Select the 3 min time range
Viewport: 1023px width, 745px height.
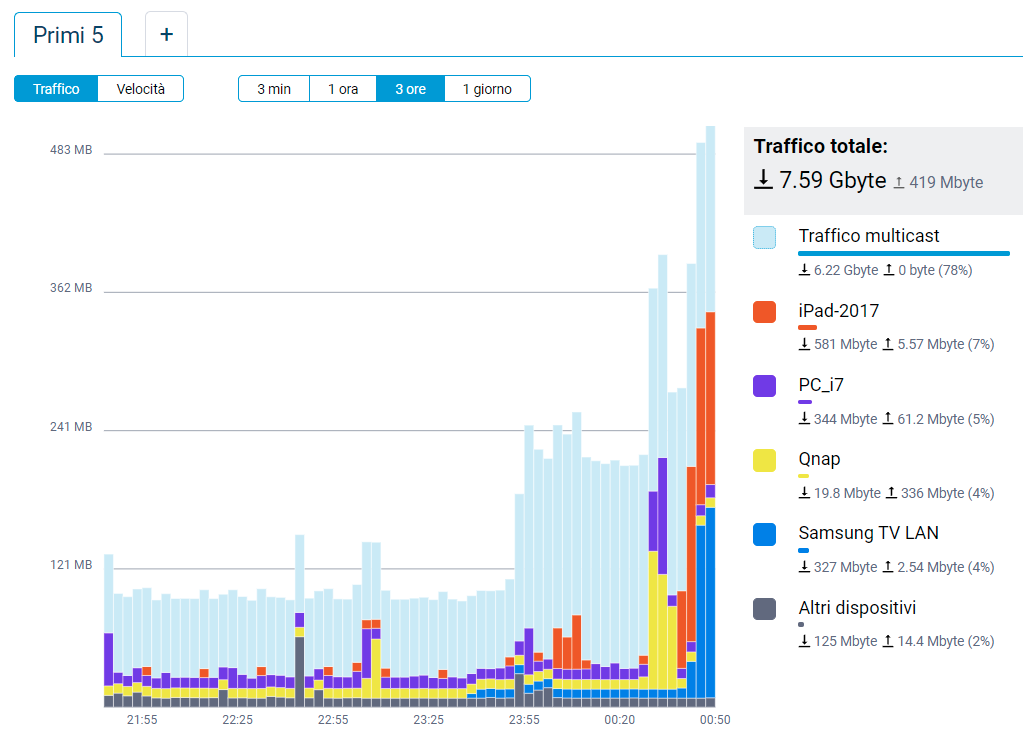(x=274, y=89)
